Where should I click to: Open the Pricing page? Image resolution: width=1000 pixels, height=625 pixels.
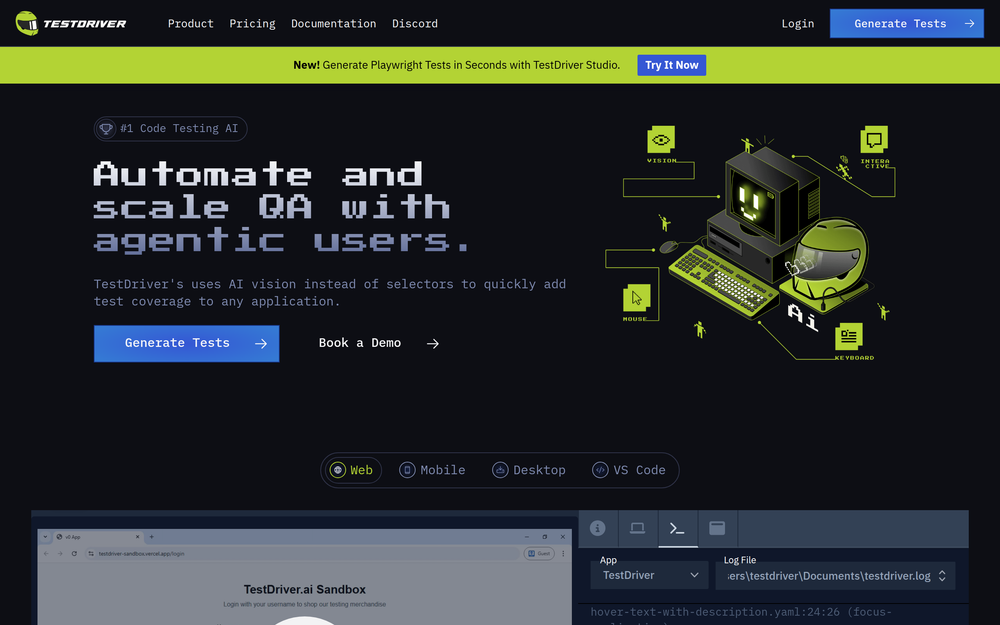coord(253,24)
